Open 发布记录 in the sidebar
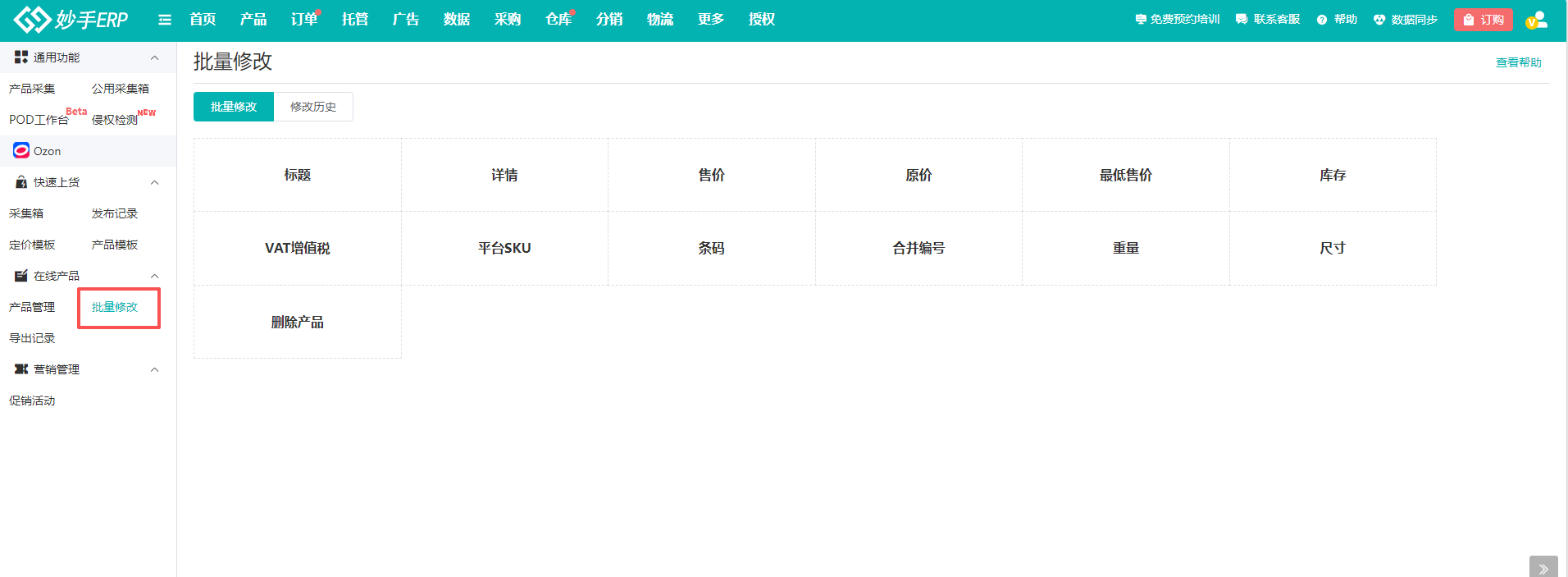This screenshot has width=1568, height=577. coord(115,213)
